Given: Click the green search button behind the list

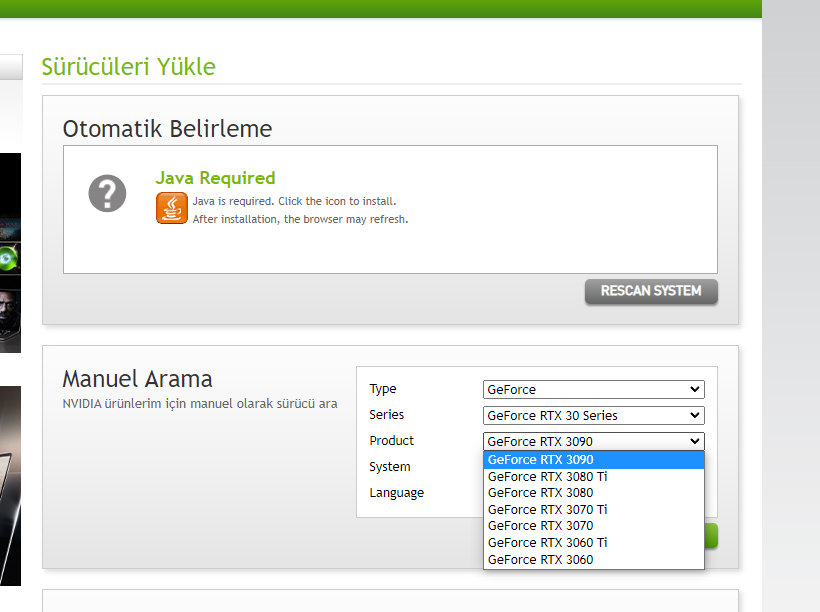Looking at the screenshot, I should (x=711, y=536).
